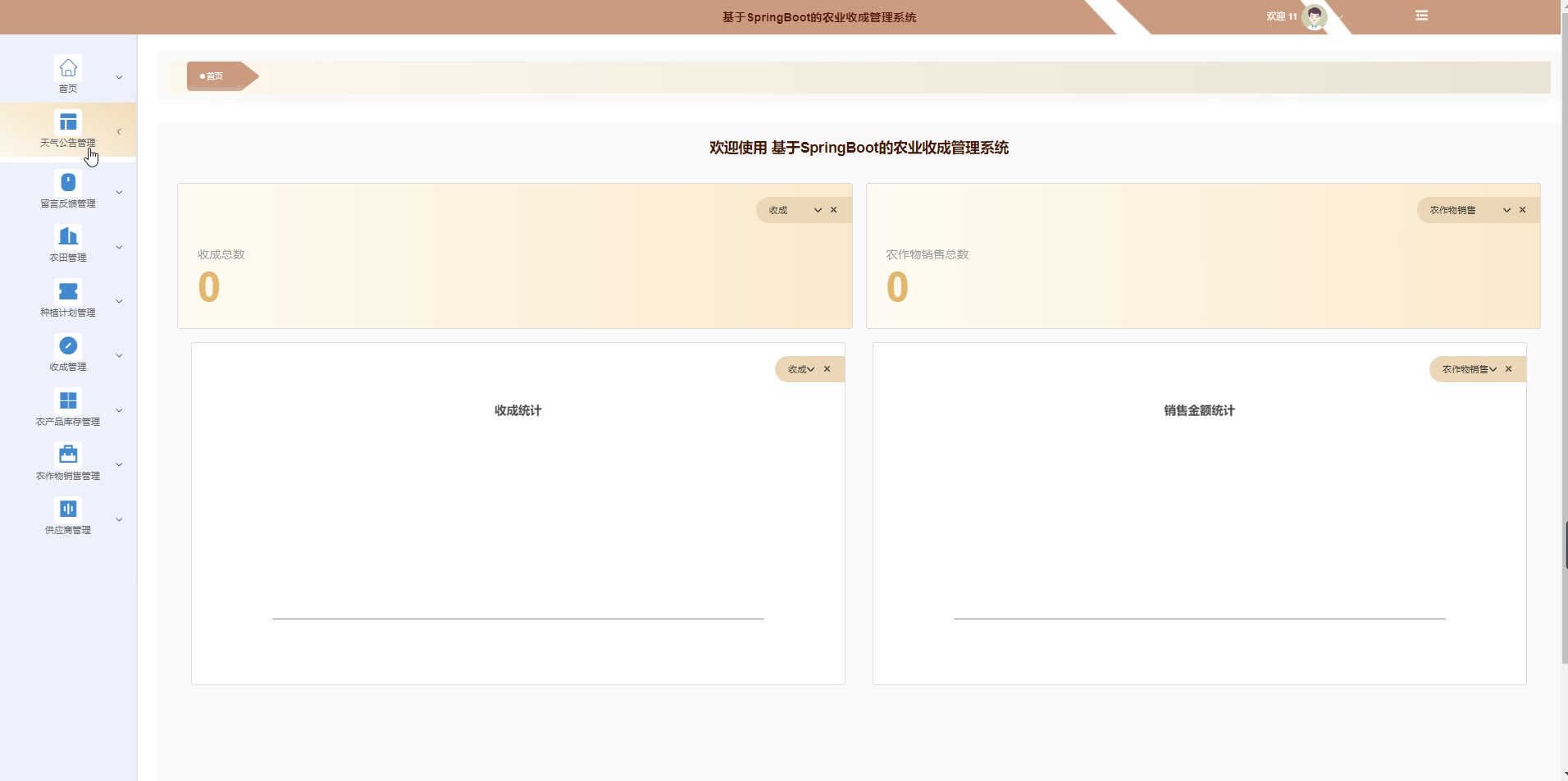The width and height of the screenshot is (1568, 781).
Task: Click the header system title text
Action: (x=819, y=17)
